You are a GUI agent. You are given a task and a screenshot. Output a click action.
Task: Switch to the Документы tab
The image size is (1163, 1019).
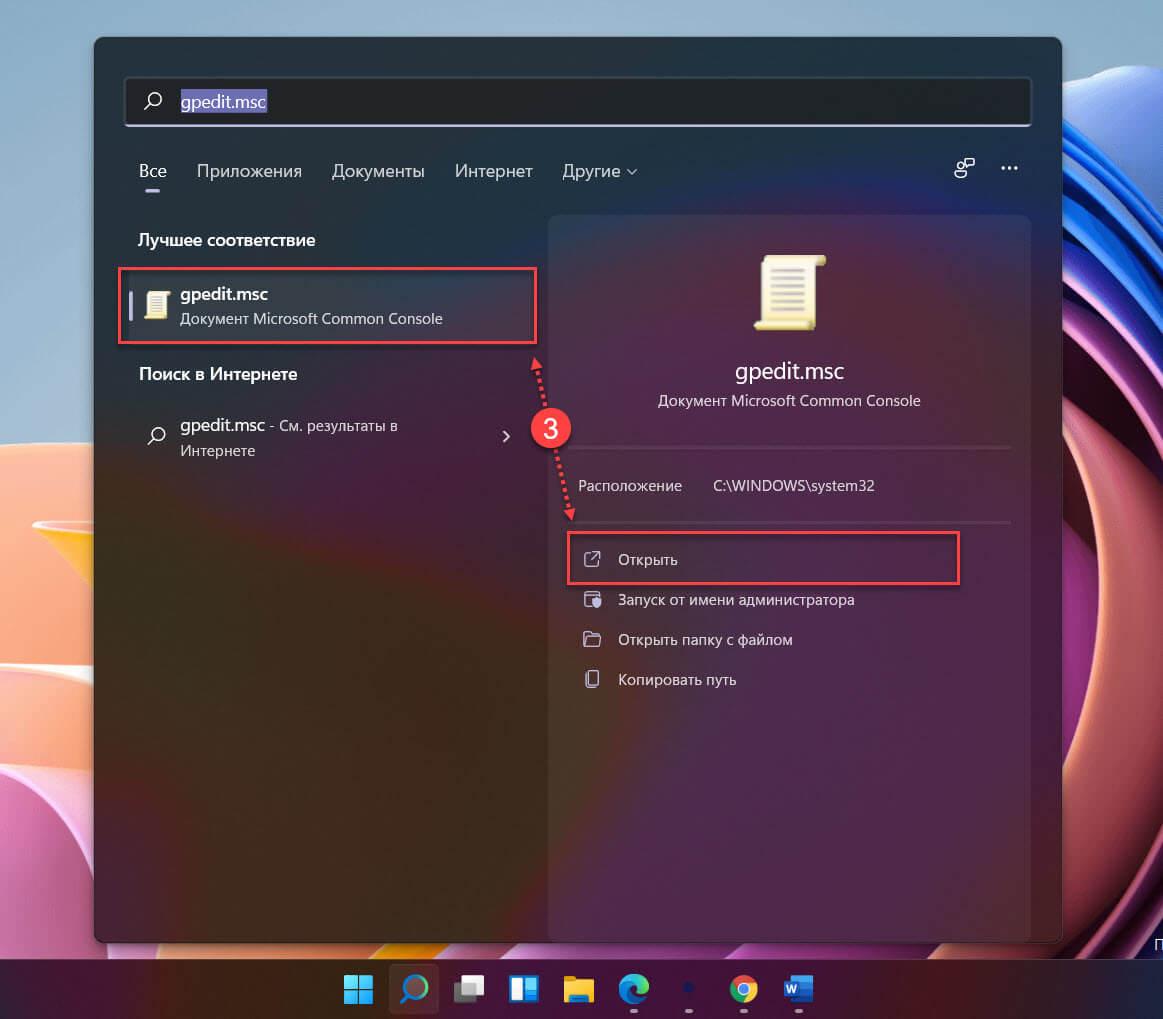pyautogui.click(x=378, y=171)
